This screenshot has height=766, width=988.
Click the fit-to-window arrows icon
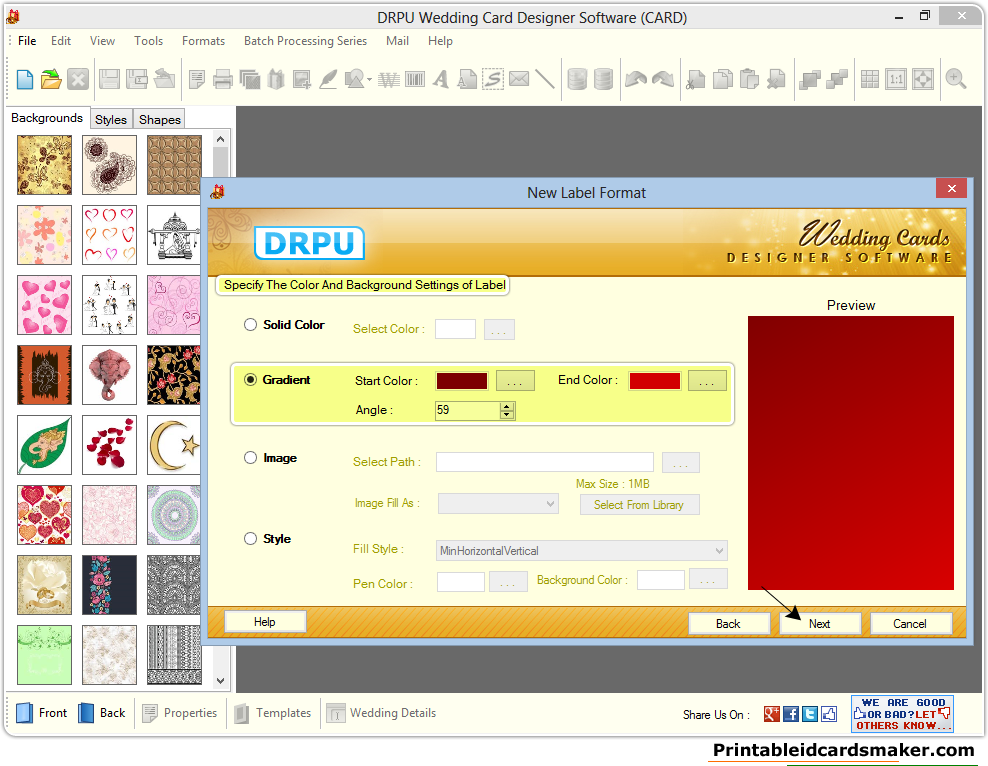coord(923,79)
